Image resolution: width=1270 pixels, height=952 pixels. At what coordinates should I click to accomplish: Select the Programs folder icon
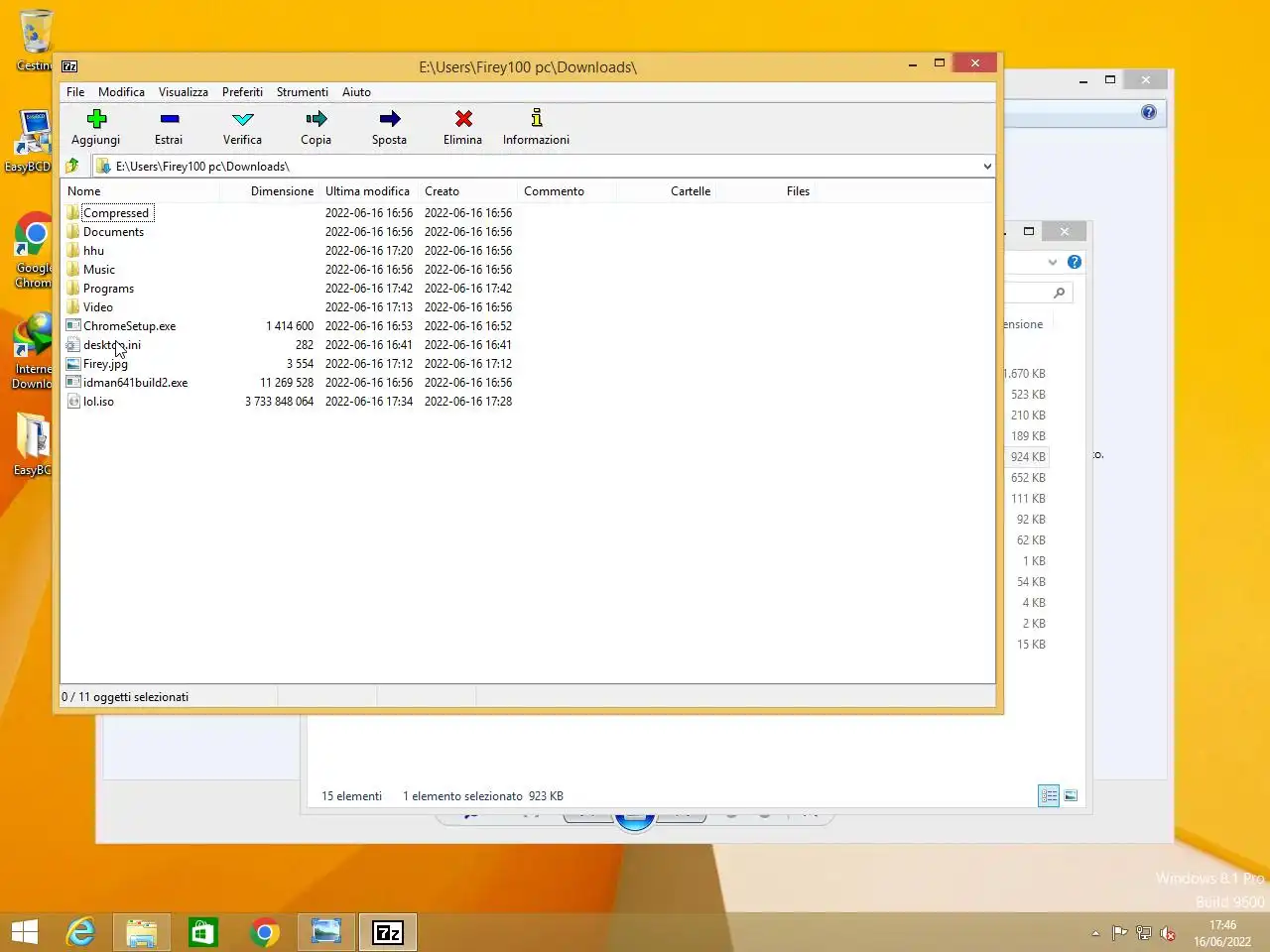tap(73, 288)
